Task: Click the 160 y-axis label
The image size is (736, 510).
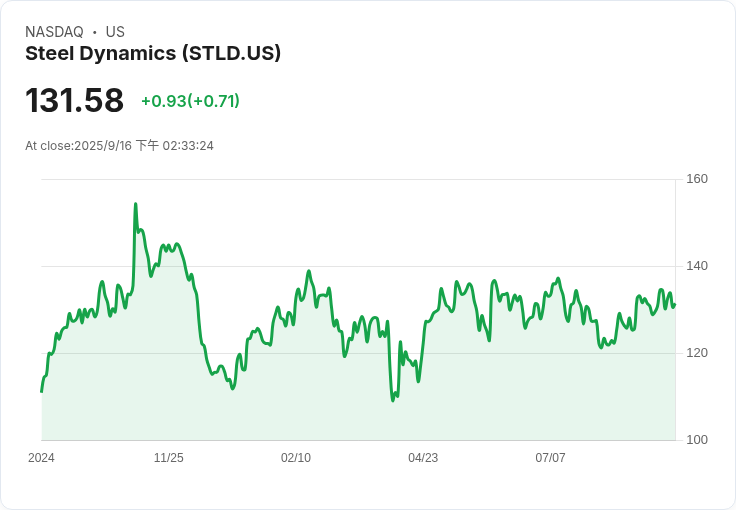Action: click(697, 179)
